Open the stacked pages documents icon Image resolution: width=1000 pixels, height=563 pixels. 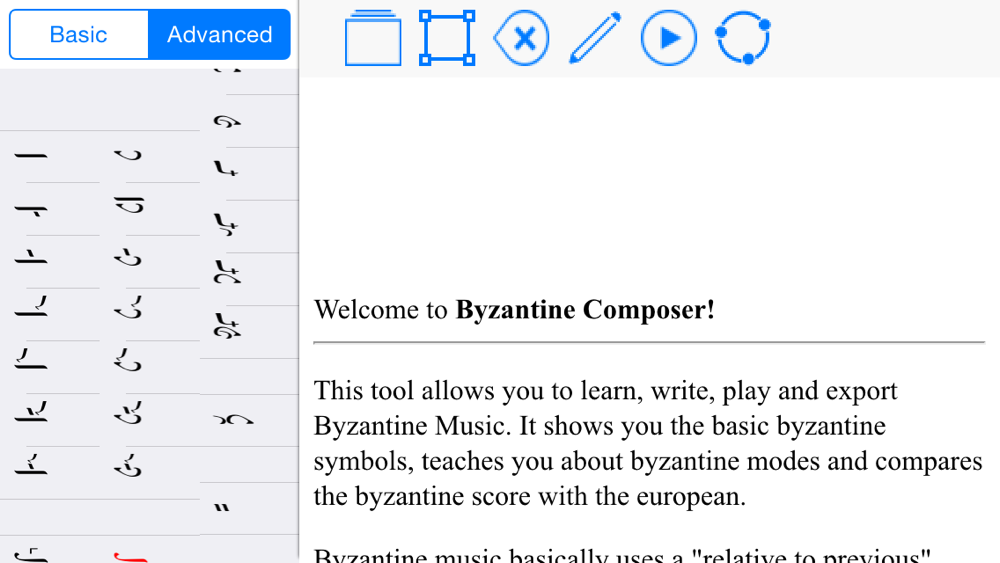pyautogui.click(x=373, y=38)
